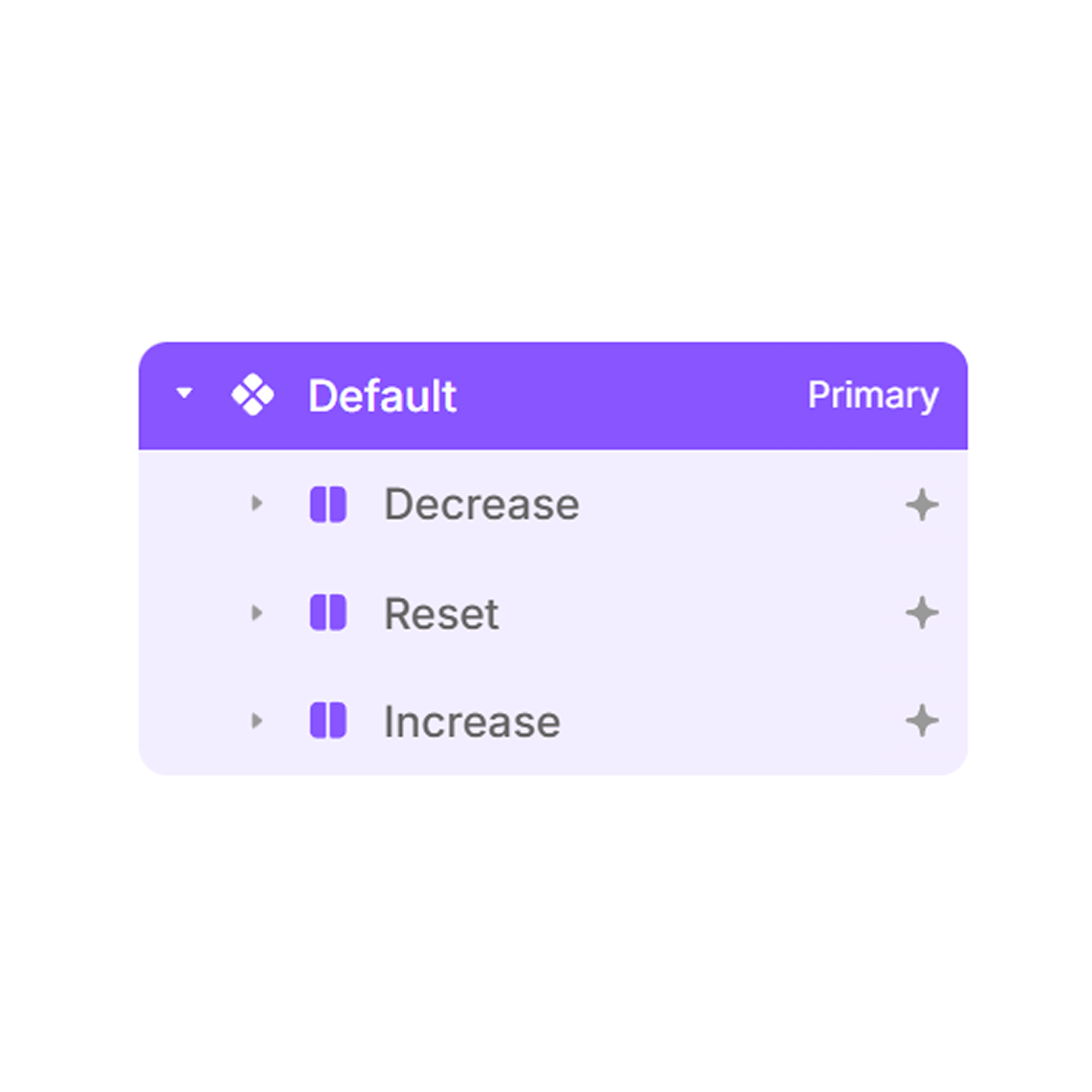The image size is (1092, 1092).
Task: Click the sparkle icon on the Decrease row
Action: pos(922,504)
